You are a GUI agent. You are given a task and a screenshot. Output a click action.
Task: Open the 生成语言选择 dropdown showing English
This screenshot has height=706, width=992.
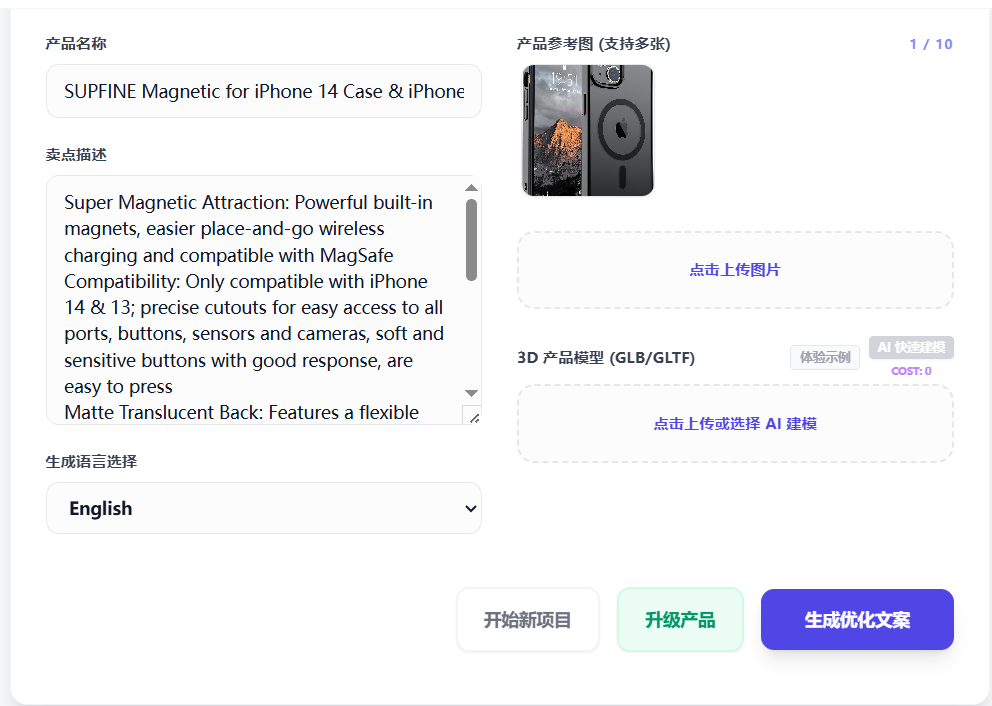(264, 508)
